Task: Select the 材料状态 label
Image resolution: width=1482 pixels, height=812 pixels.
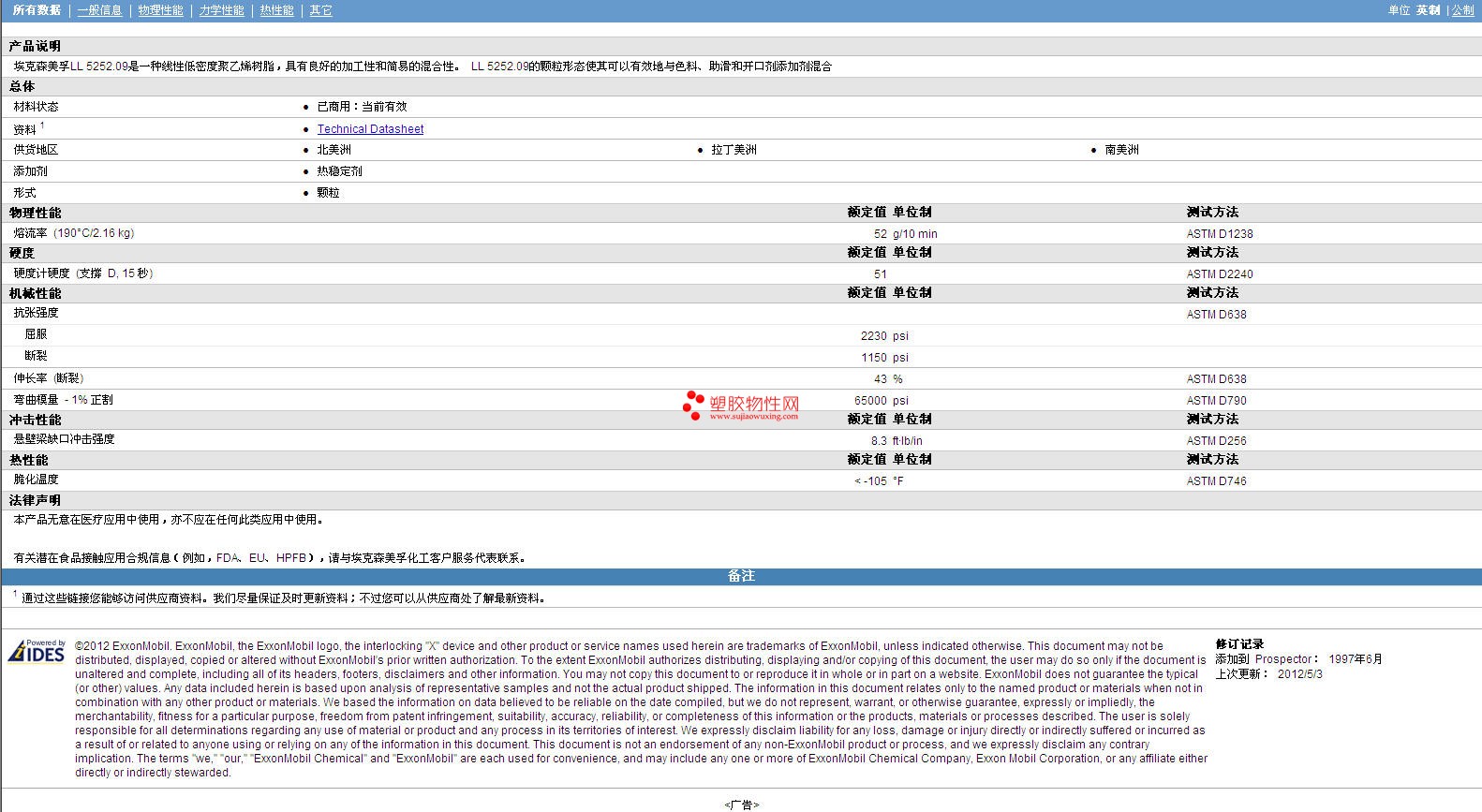Action: [36, 107]
